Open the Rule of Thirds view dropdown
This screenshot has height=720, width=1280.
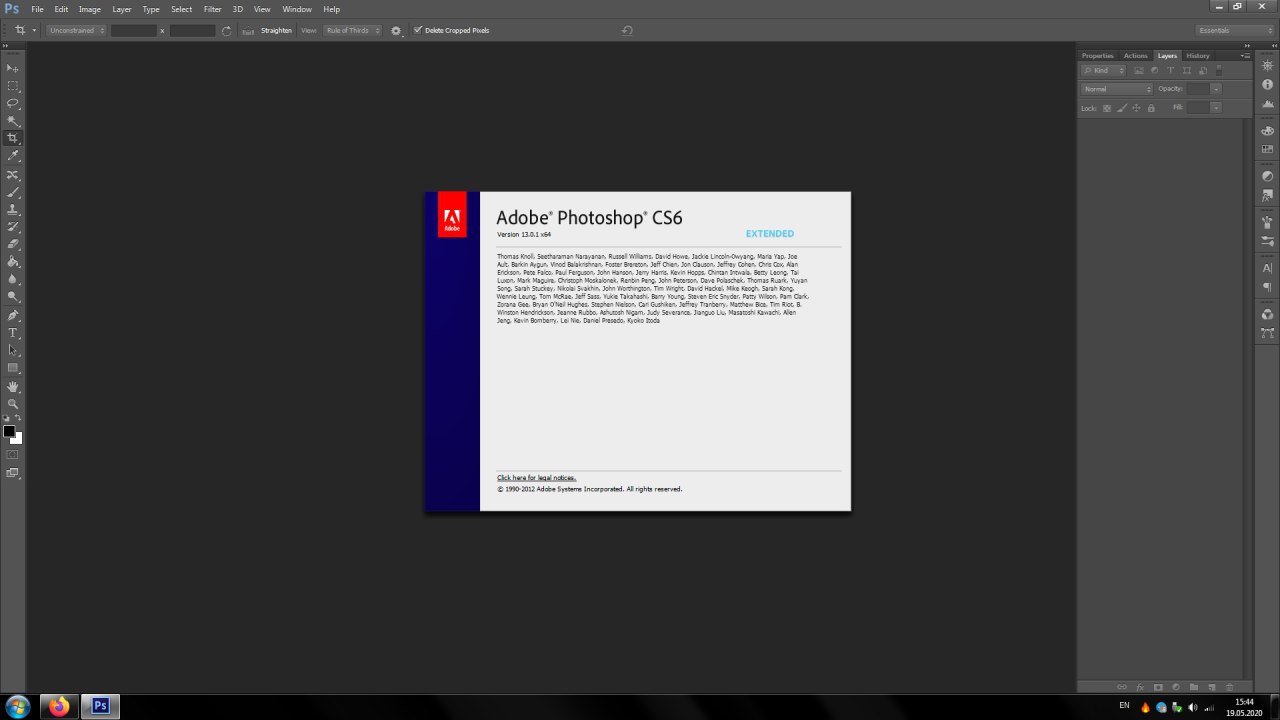click(x=352, y=31)
